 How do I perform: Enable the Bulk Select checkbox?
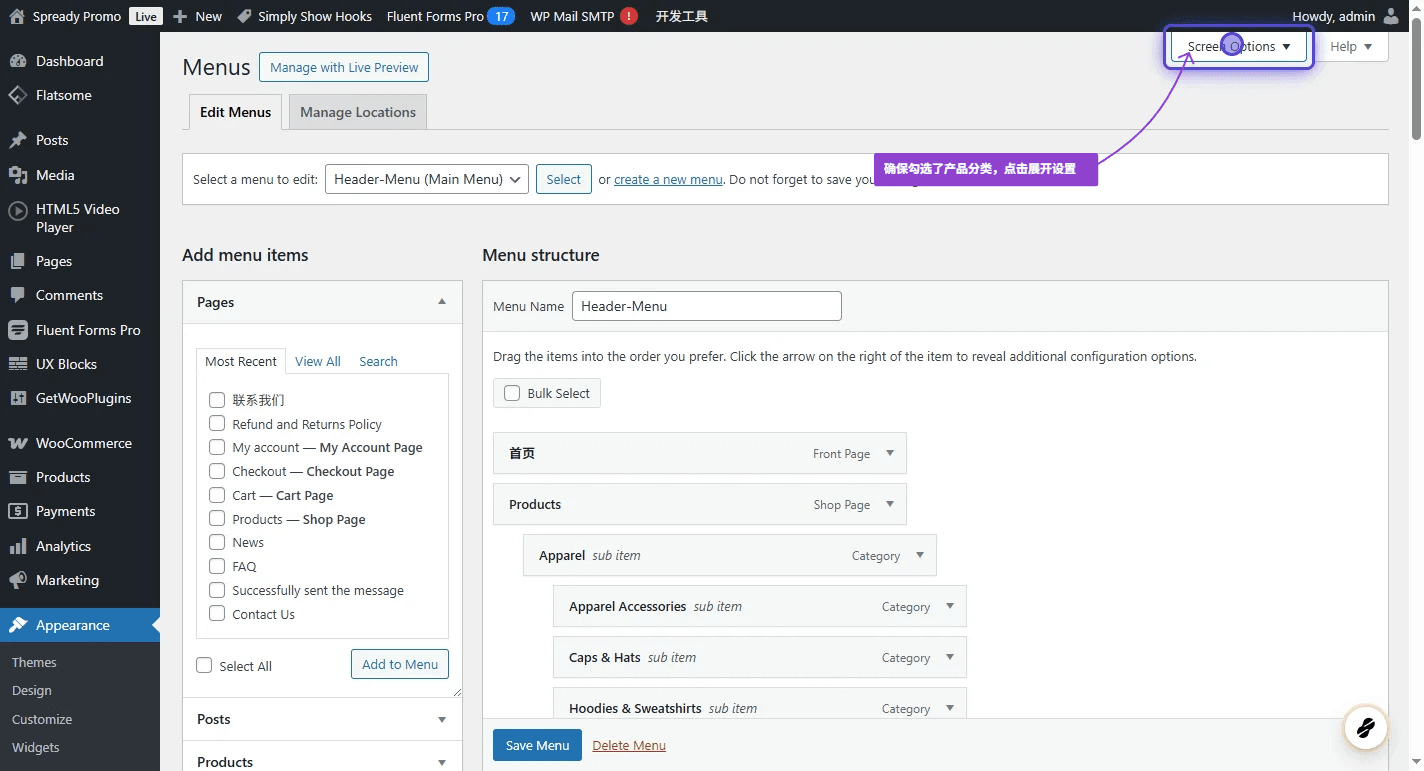point(512,393)
